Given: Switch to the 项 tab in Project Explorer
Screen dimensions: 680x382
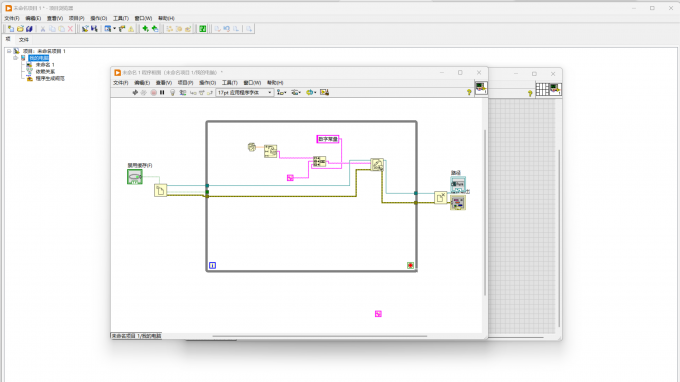Looking at the screenshot, I should click(8, 39).
